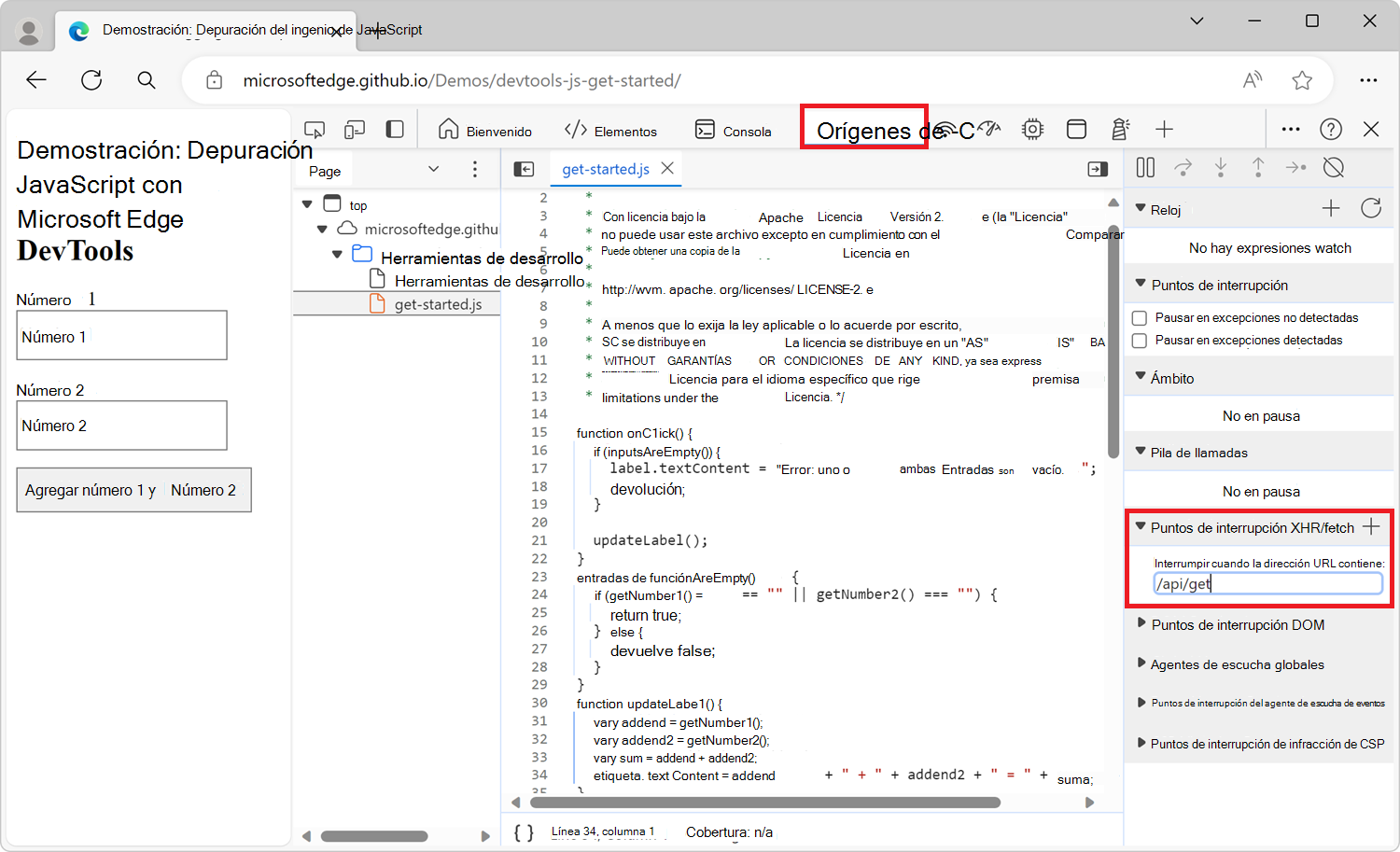Switch to the Elementos tab
The height and width of the screenshot is (852, 1400).
pos(611,131)
